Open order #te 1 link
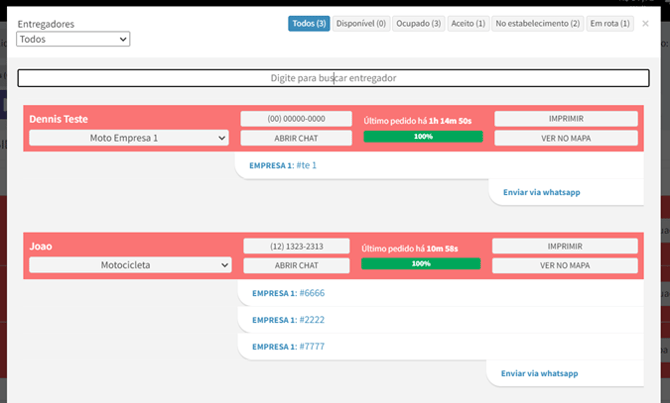Screen dimensions: 670x403 coord(307,165)
